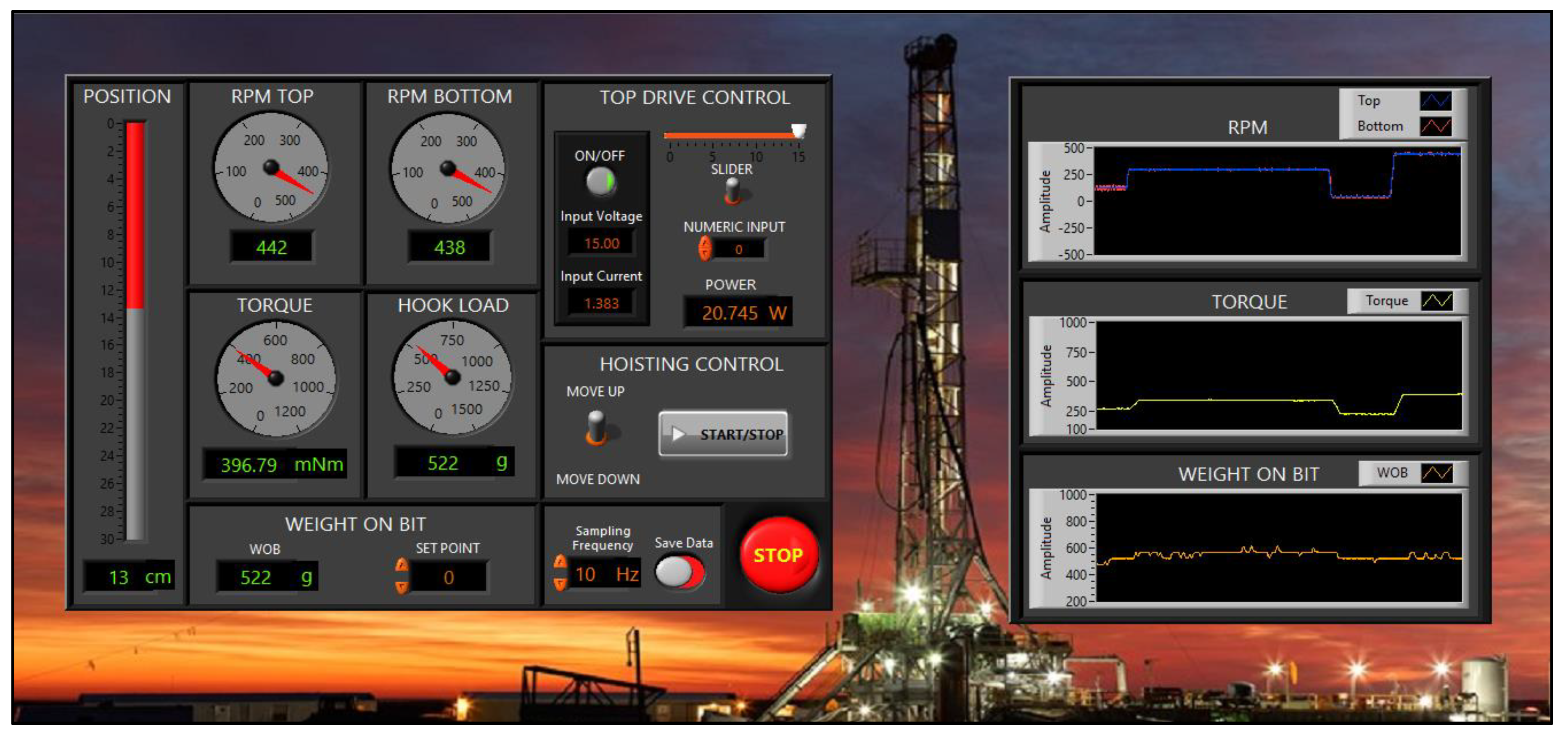This screenshot has width=1568, height=738.
Task: Flip the MOVE UP / MOVE DOWN hoisting switch
Action: (x=597, y=427)
